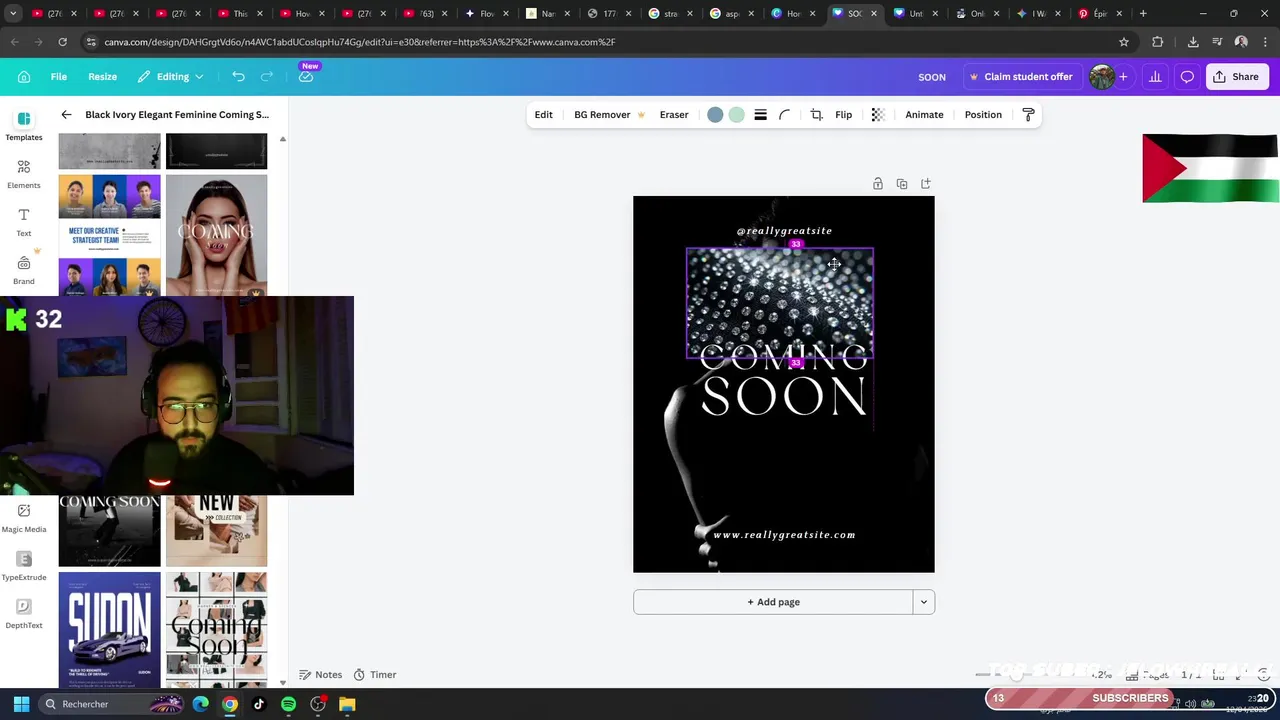1280x720 pixels.
Task: Open TypeExtrude app in sidebar
Action: tap(24, 566)
